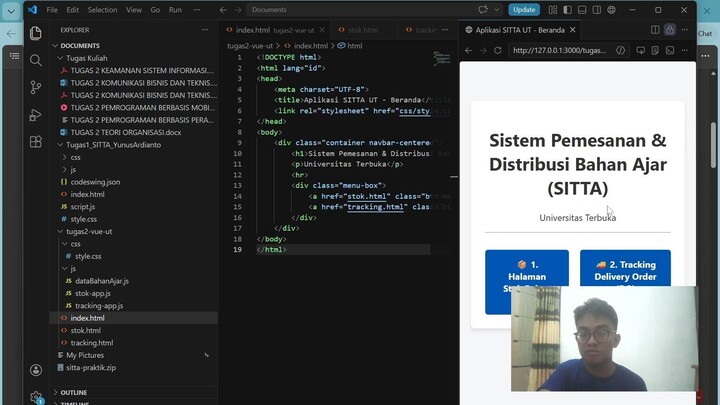The height and width of the screenshot is (405, 720).
Task: Open the Accounts menu icon
Action: [x=36, y=370]
